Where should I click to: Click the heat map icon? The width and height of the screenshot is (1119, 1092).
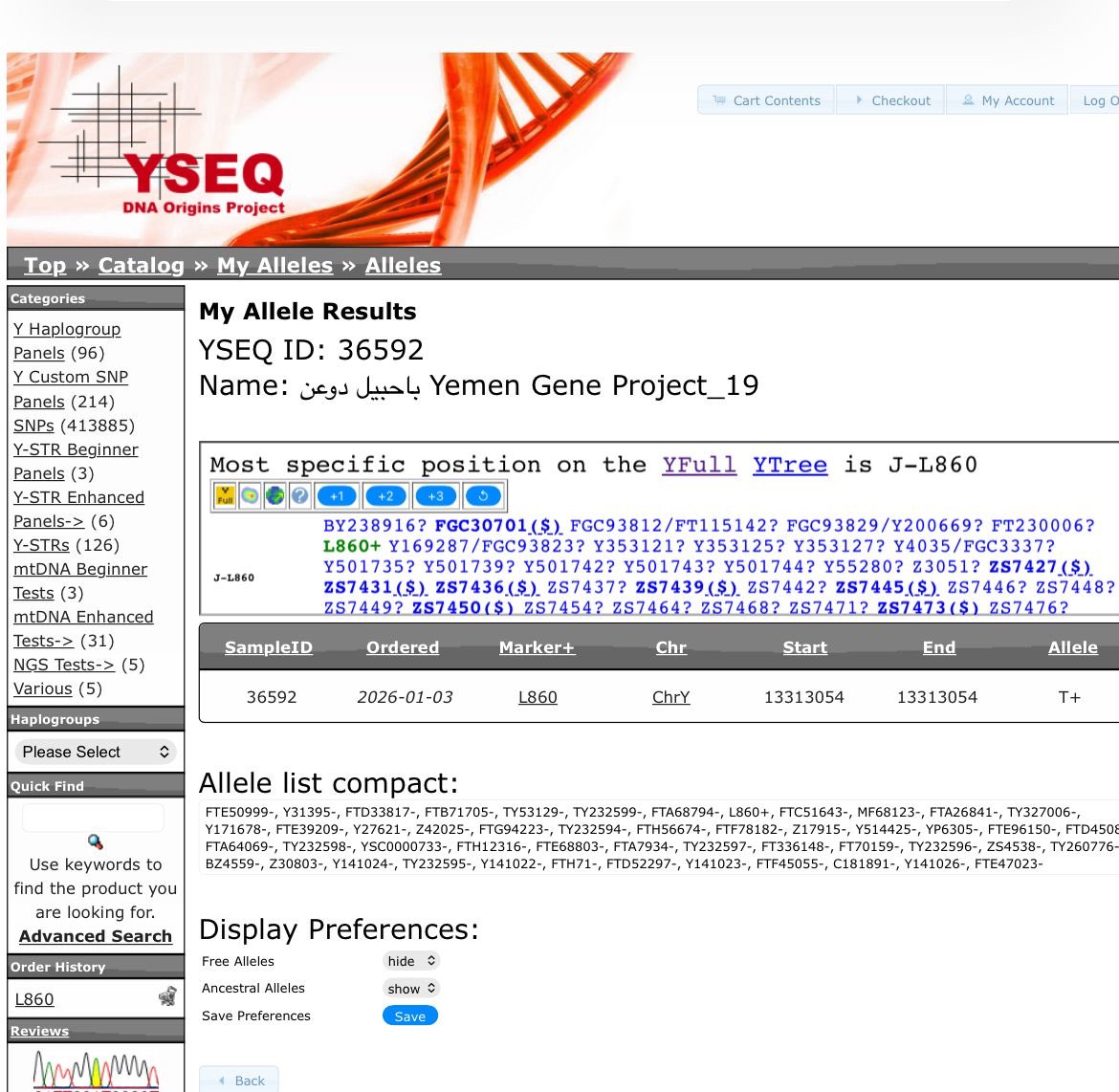(x=250, y=495)
